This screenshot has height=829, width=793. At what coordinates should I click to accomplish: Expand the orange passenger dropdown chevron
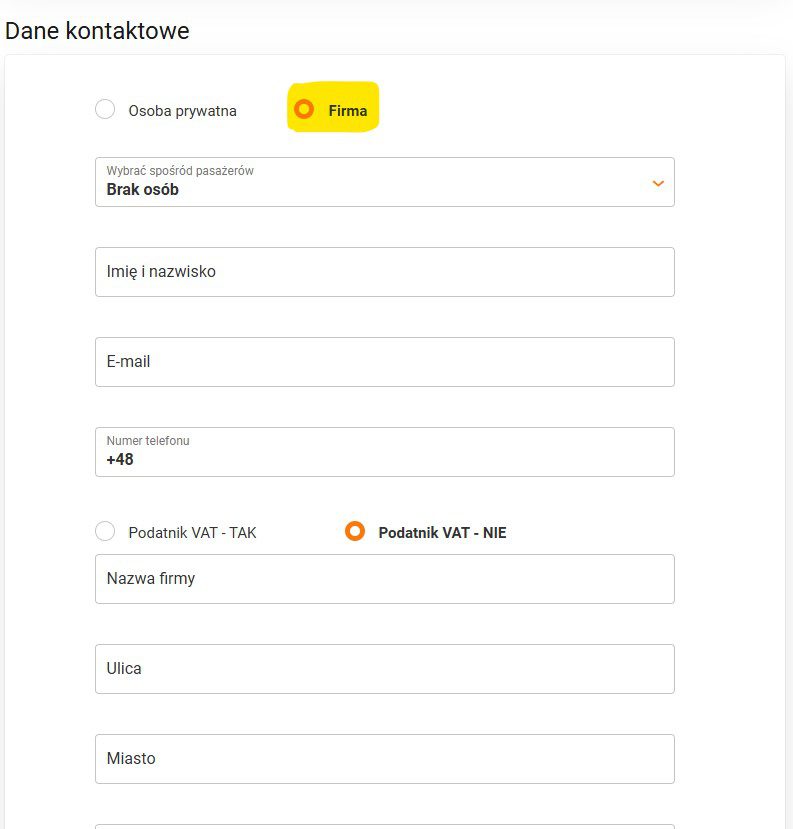coord(658,183)
